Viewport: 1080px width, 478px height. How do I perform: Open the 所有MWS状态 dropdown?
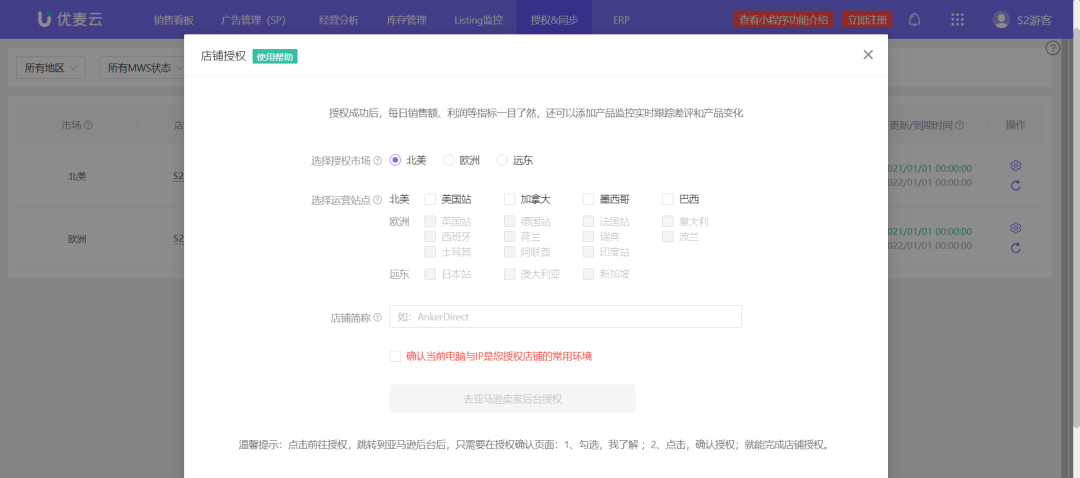click(145, 68)
